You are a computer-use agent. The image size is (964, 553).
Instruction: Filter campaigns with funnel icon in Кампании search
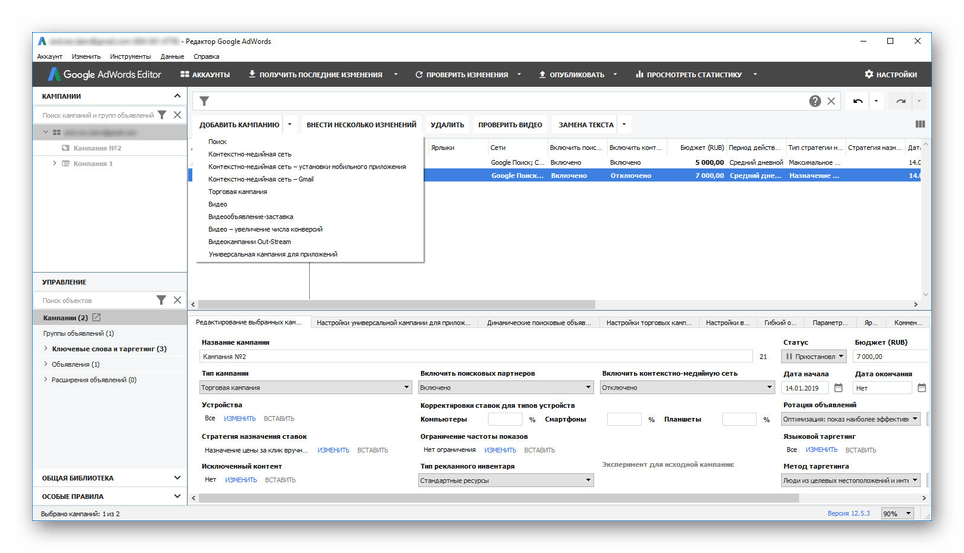coord(162,115)
